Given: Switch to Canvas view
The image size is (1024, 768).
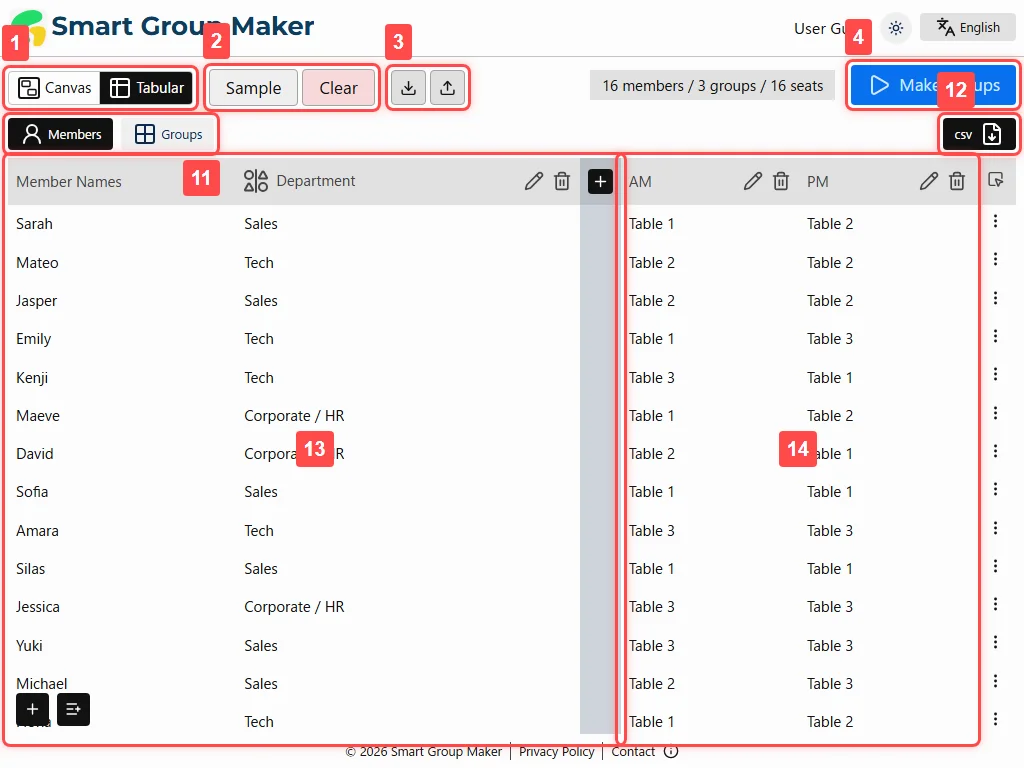Looking at the screenshot, I should click(54, 88).
